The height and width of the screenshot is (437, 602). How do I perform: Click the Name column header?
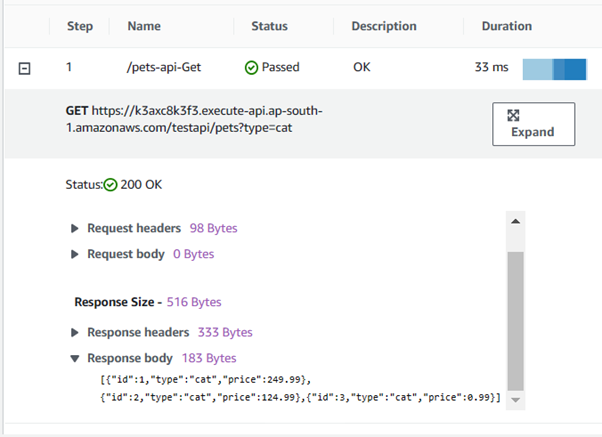click(144, 26)
